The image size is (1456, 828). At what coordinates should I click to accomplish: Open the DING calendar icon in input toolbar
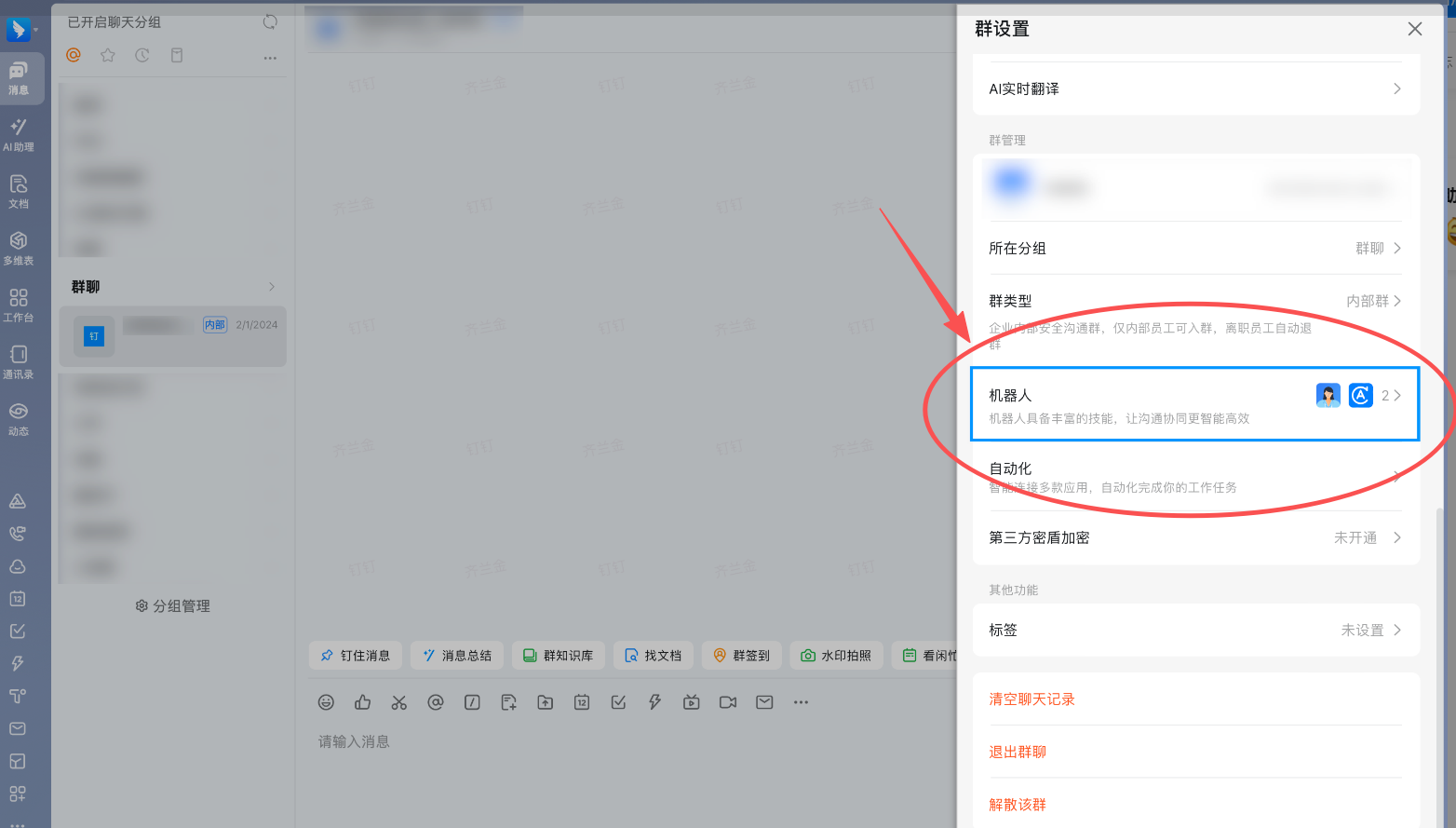(x=582, y=702)
